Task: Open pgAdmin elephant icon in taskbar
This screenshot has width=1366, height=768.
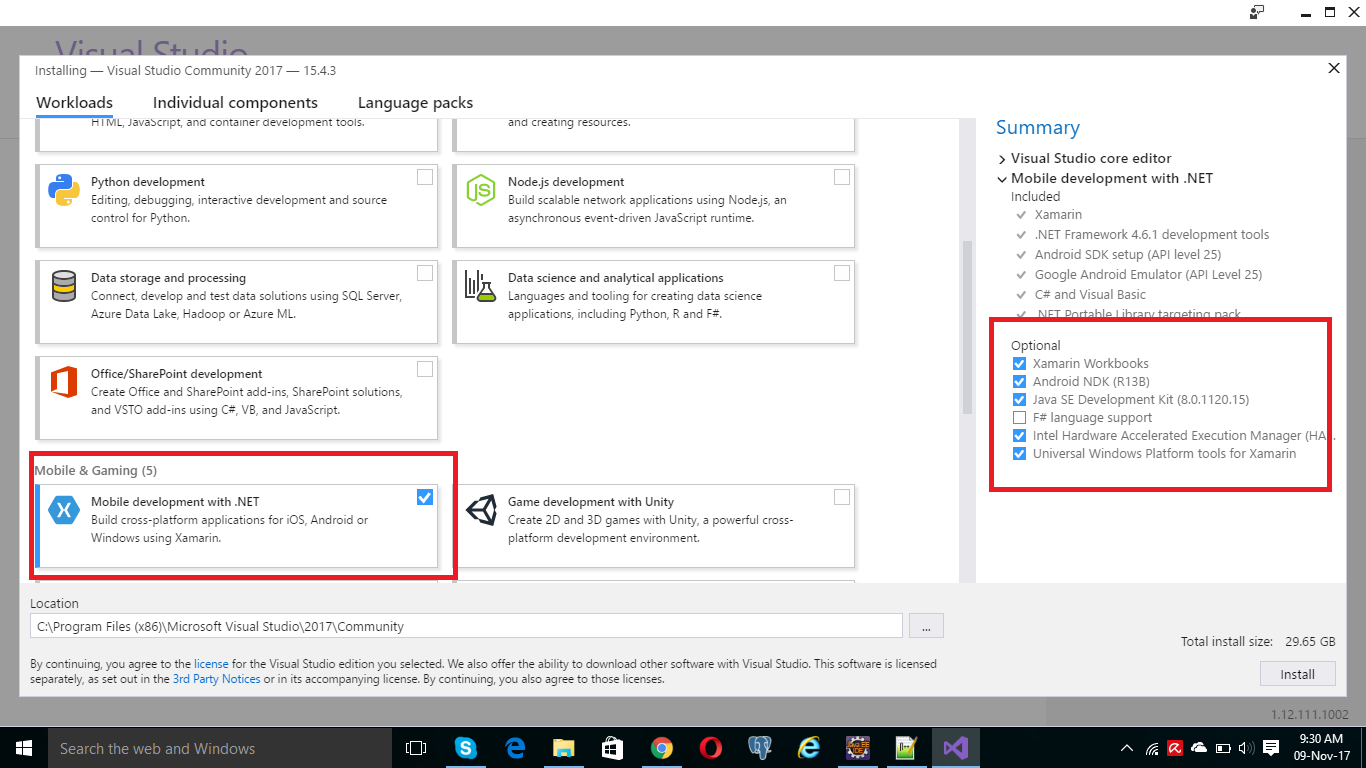Action: 759,748
